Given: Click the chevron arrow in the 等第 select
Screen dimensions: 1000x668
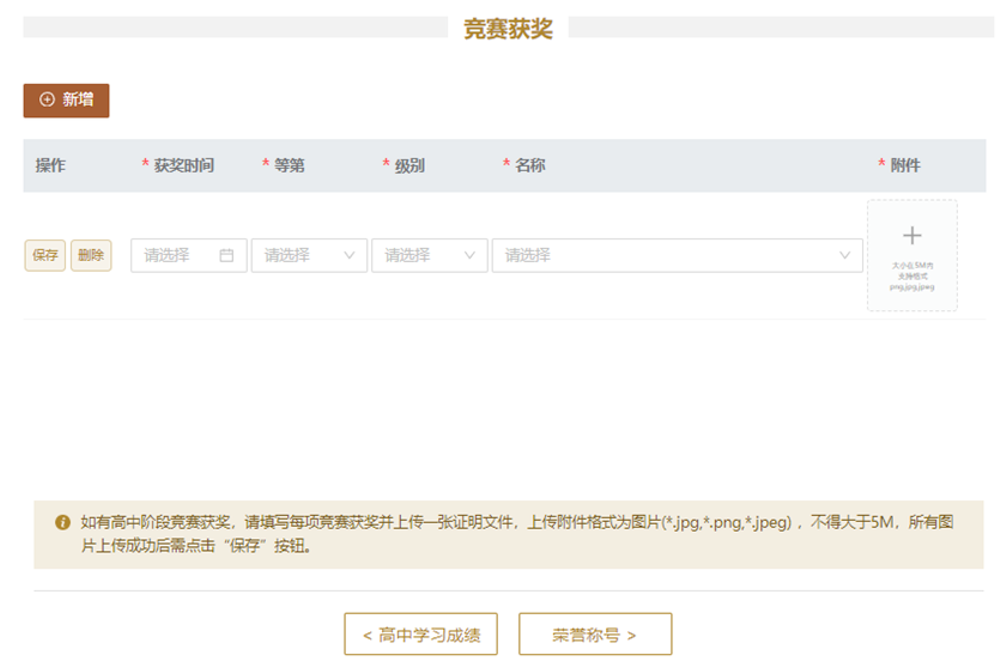Looking at the screenshot, I should [x=349, y=255].
